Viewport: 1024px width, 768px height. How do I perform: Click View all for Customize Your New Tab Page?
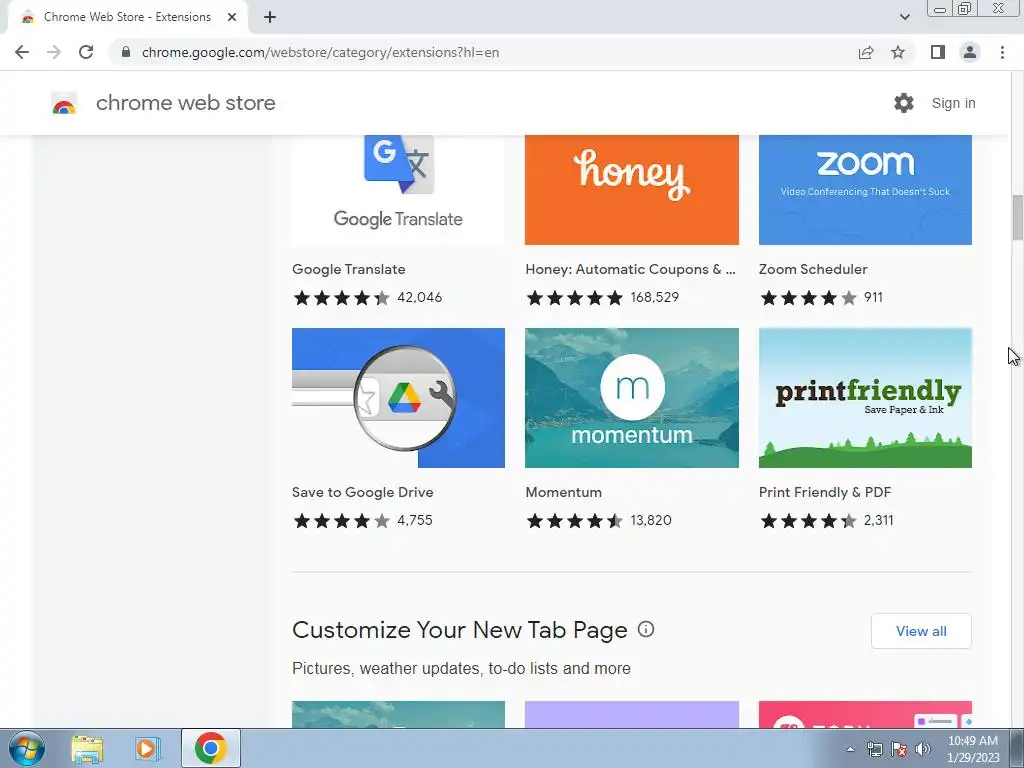[921, 631]
